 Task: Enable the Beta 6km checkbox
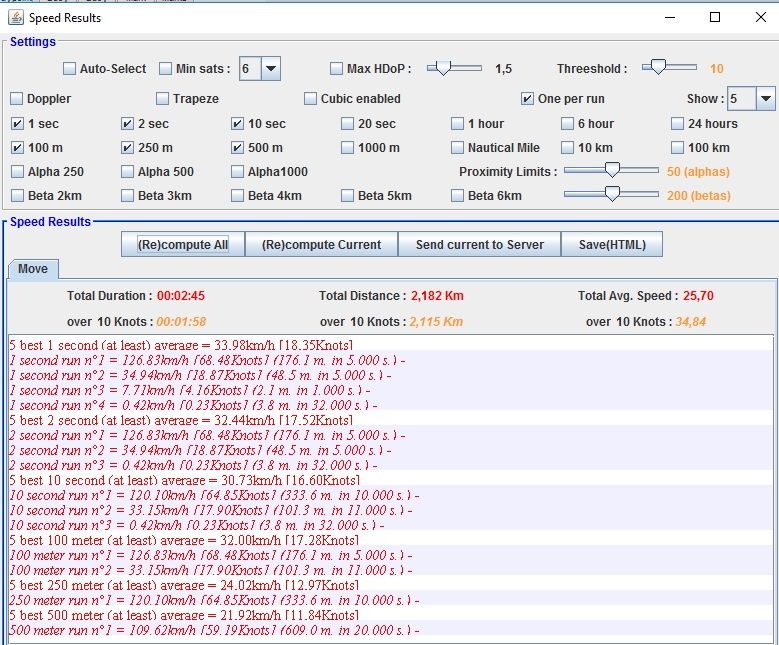[458, 195]
